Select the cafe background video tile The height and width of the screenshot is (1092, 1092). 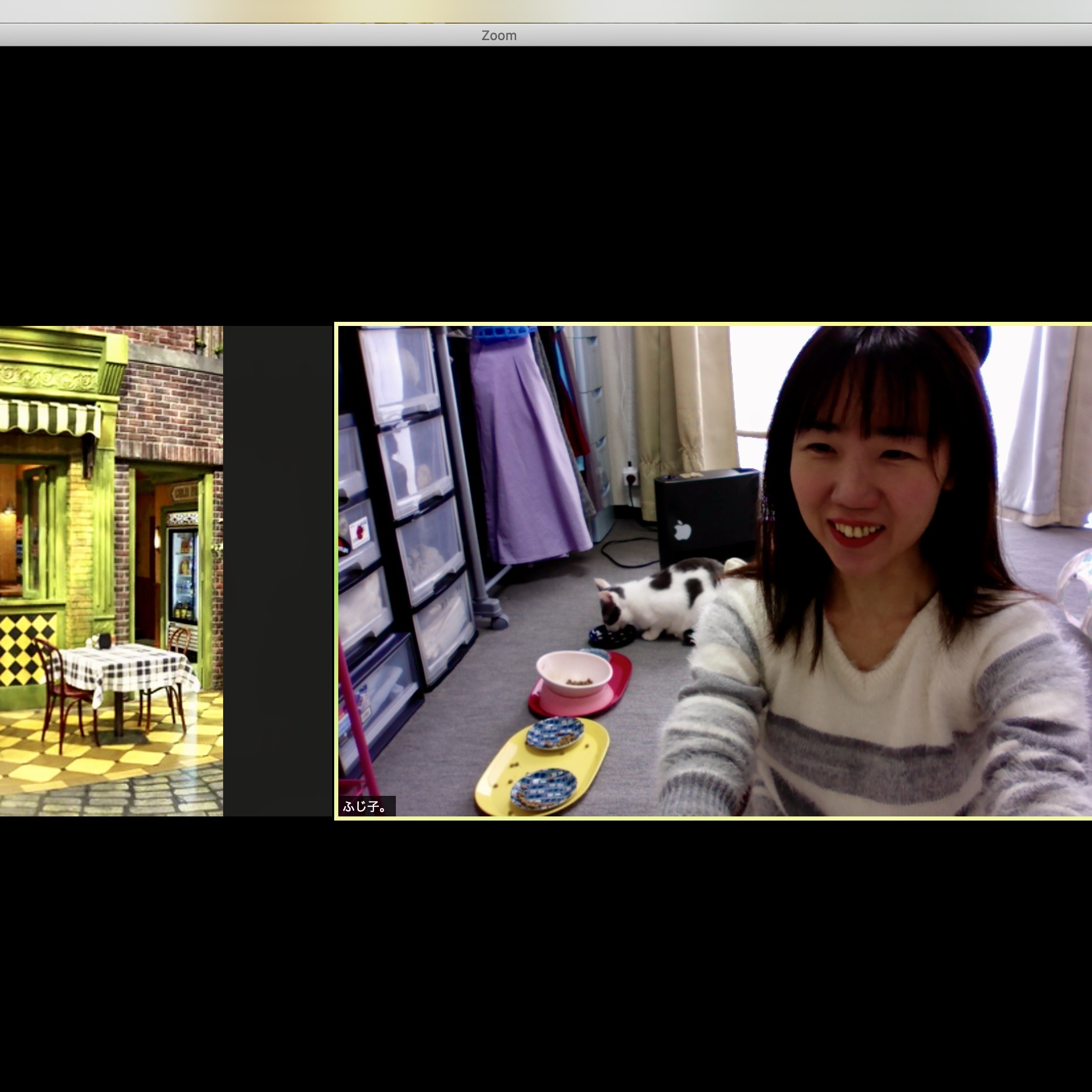click(111, 571)
